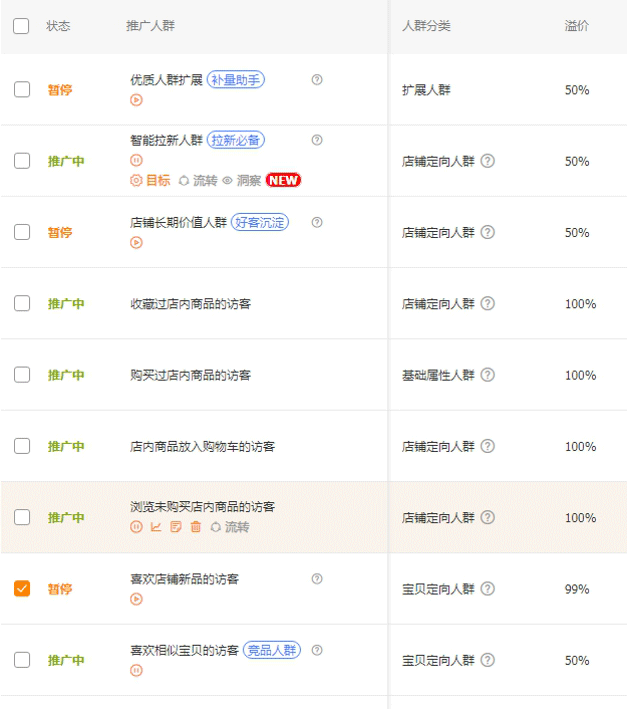Viewport: 627px width, 710px height.
Task: Resume the 喜欢店铺新品的访客 audience with play icon
Action: tap(136, 599)
